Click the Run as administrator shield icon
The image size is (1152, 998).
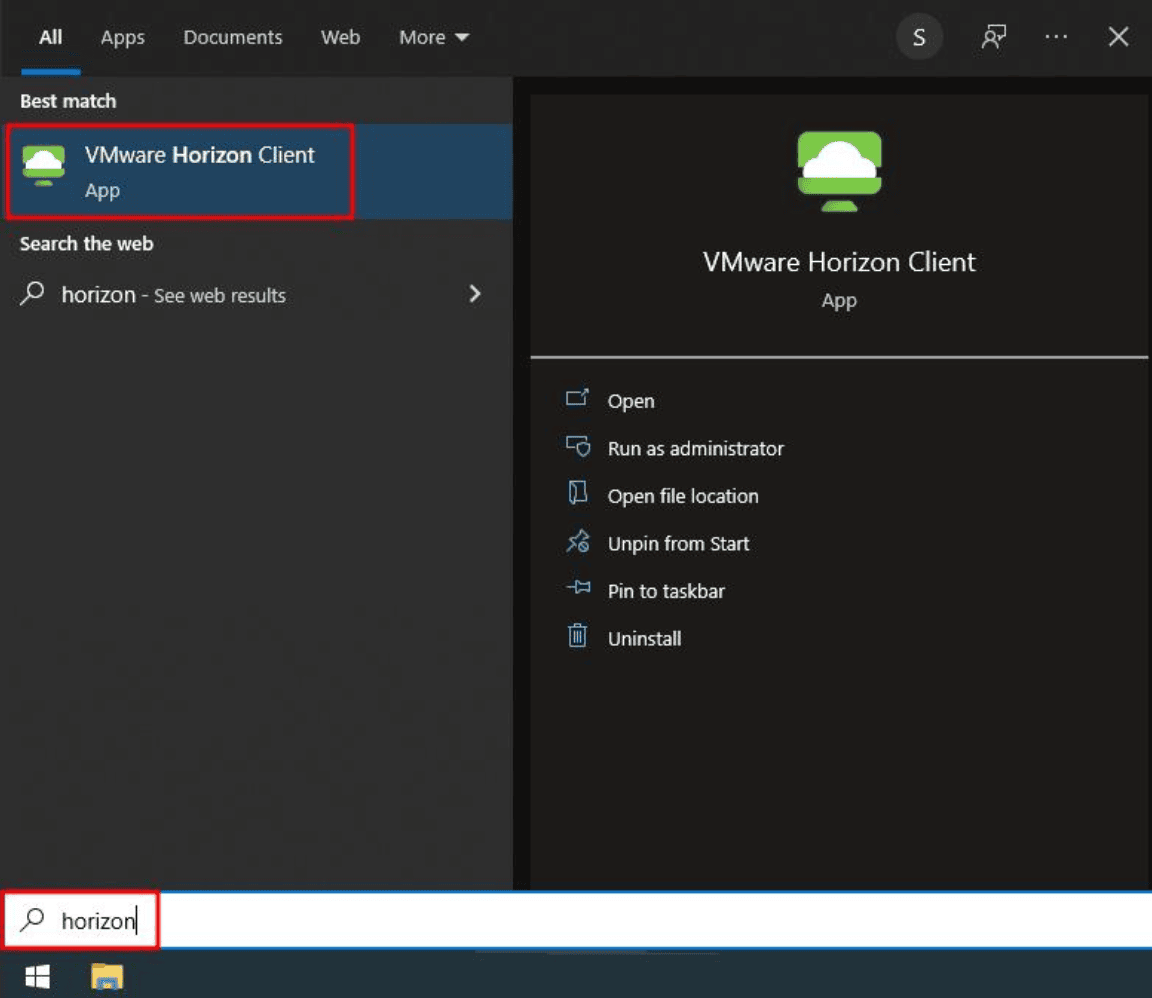coord(577,447)
